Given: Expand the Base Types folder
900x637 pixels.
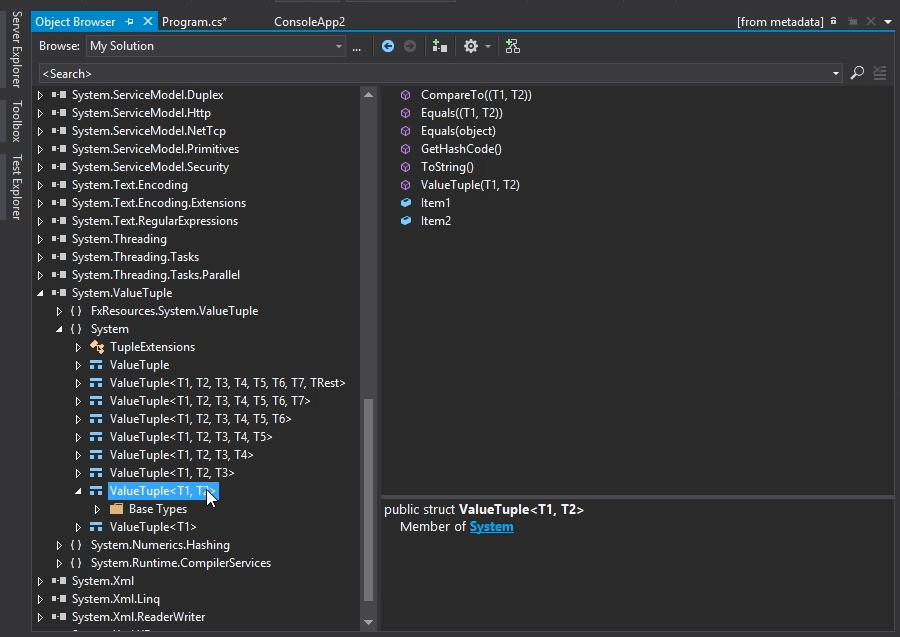Looking at the screenshot, I should tap(98, 509).
